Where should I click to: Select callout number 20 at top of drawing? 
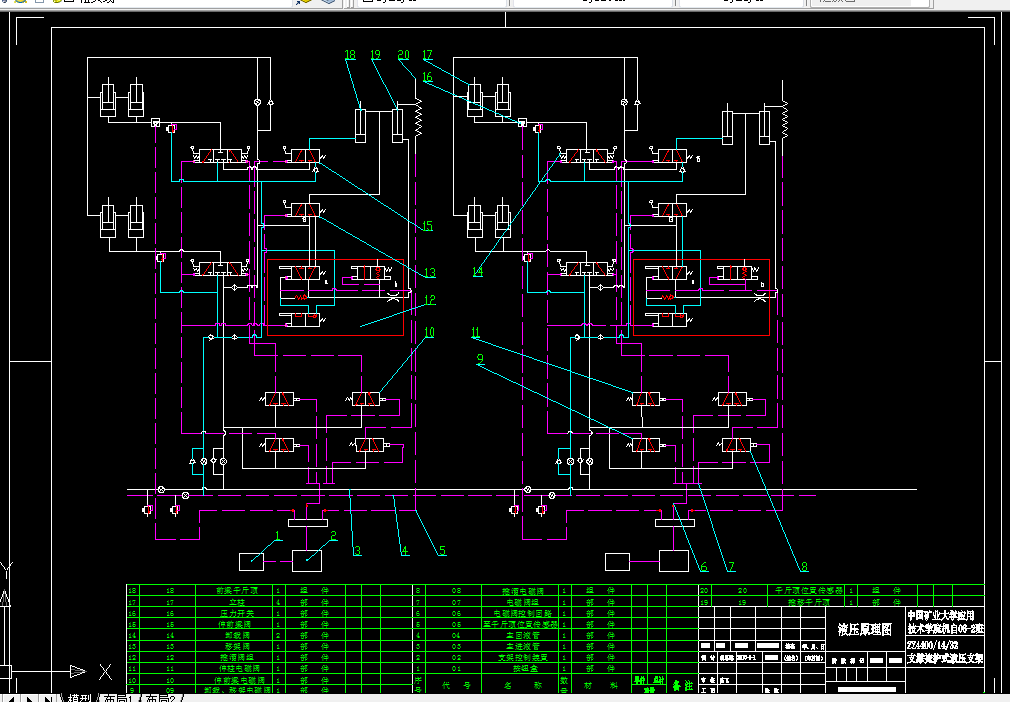point(403,55)
